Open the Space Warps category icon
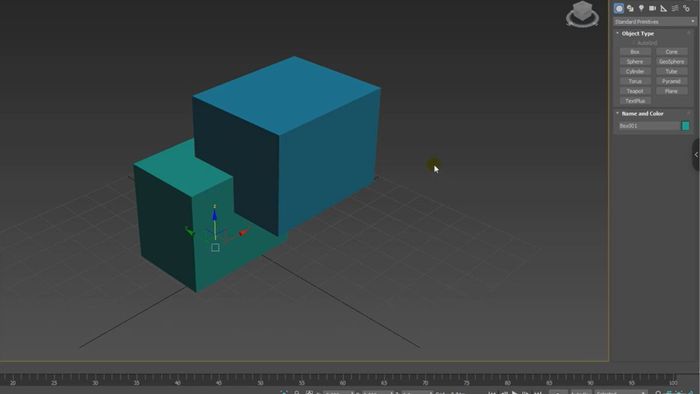The image size is (700, 394). (675, 8)
